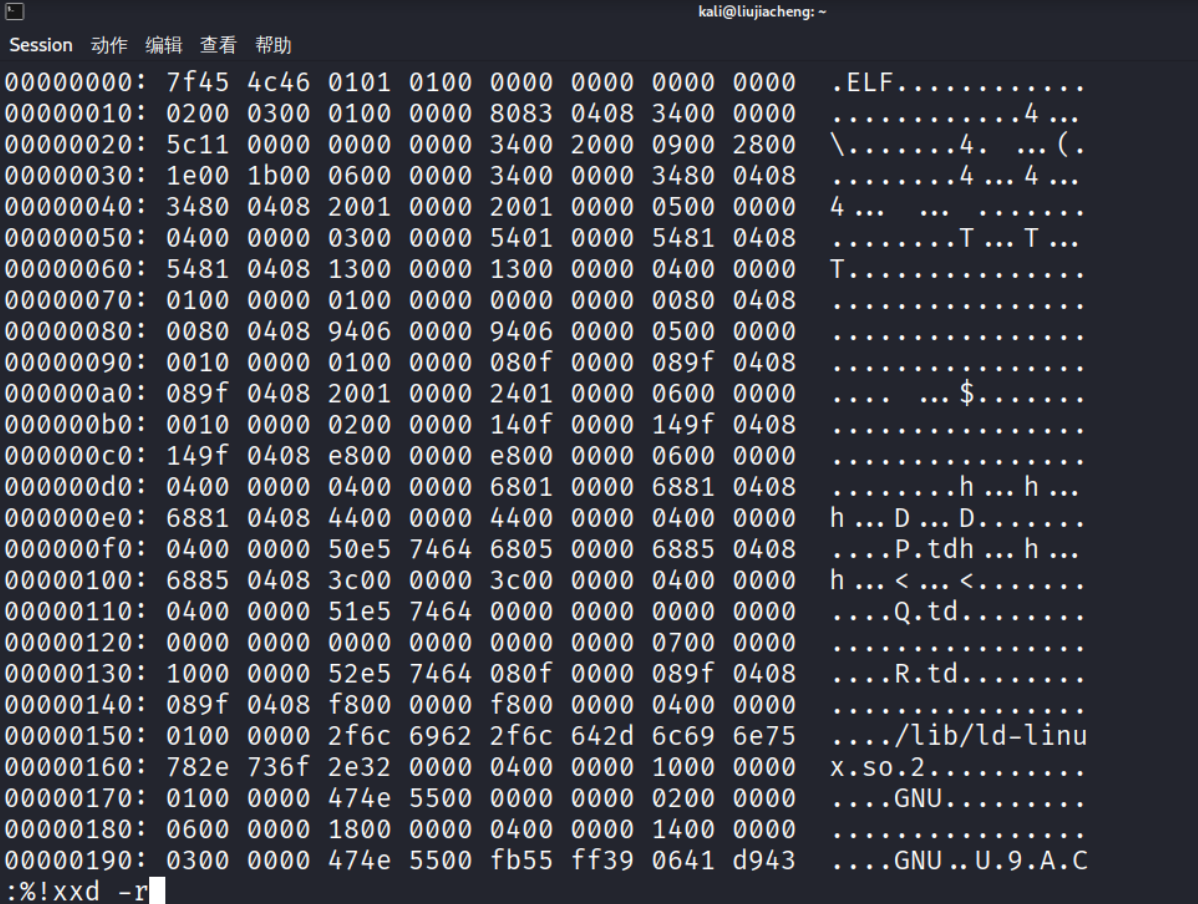1198x904 pixels.
Task: Click offset label 00000040:
Action: [76, 207]
